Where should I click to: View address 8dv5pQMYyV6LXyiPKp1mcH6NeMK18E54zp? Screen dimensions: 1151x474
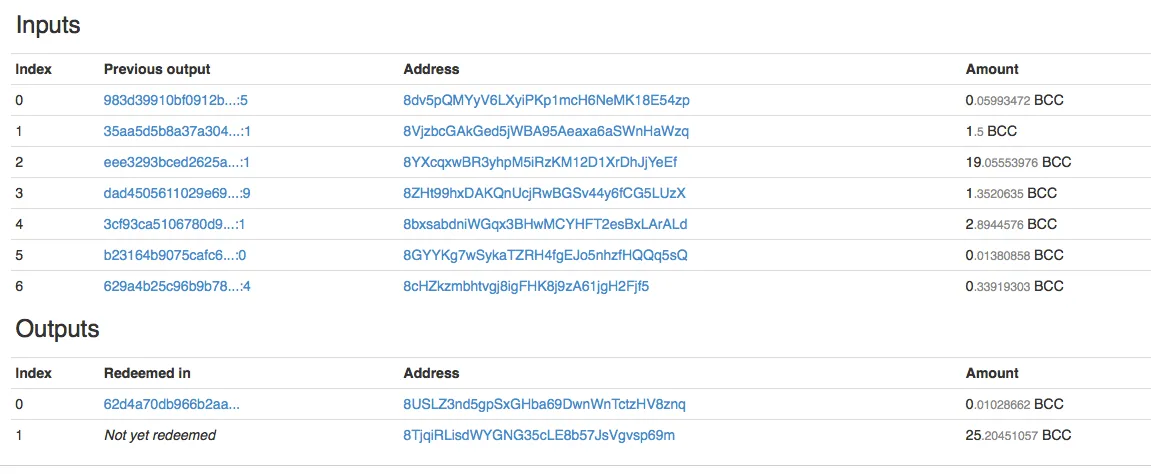click(x=546, y=101)
